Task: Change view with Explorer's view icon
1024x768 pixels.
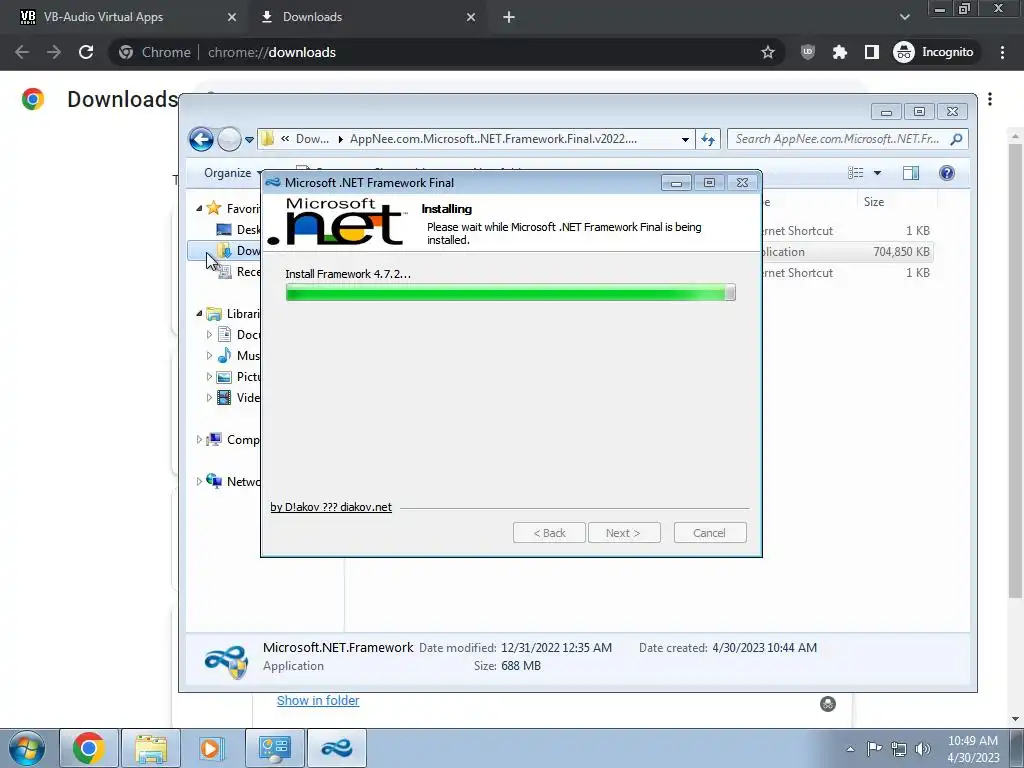Action: (x=856, y=172)
